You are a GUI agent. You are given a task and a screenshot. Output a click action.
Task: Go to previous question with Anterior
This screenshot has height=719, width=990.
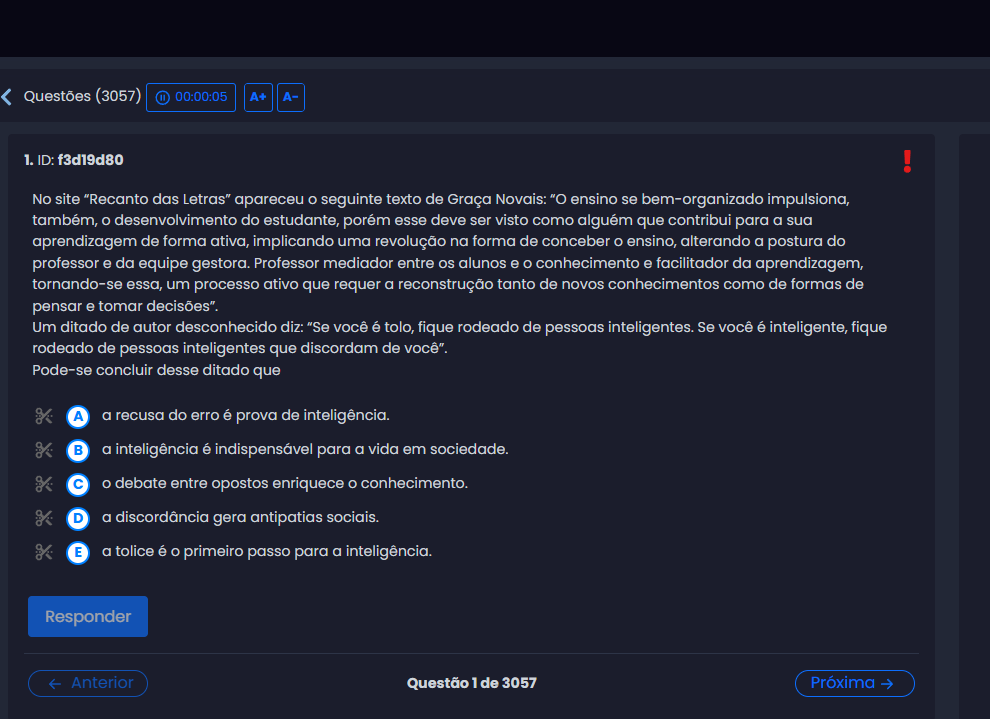[x=88, y=684]
